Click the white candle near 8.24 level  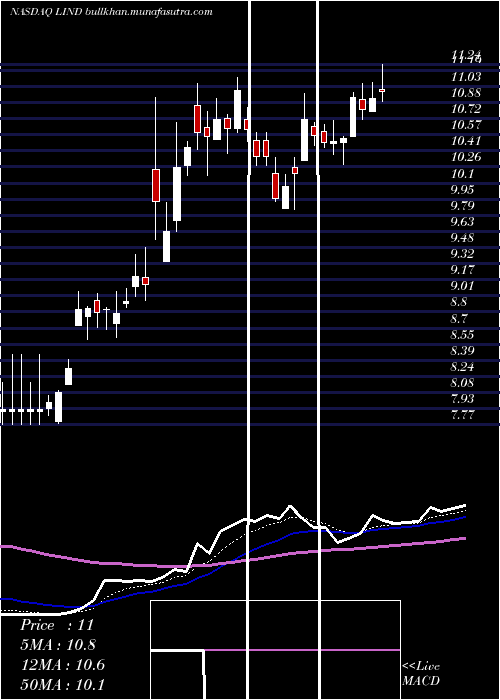(x=68, y=376)
